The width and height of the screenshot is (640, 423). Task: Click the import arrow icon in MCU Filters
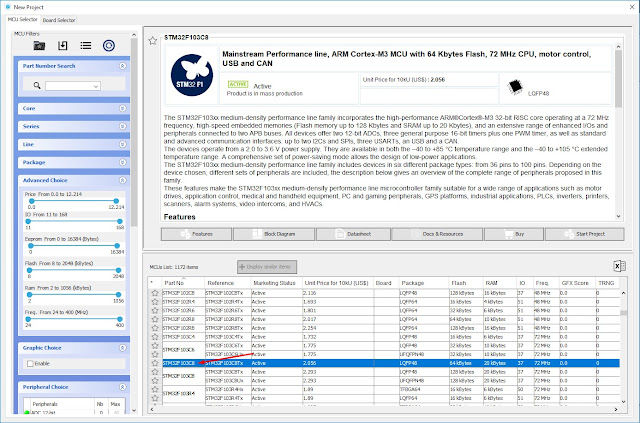[x=62, y=45]
